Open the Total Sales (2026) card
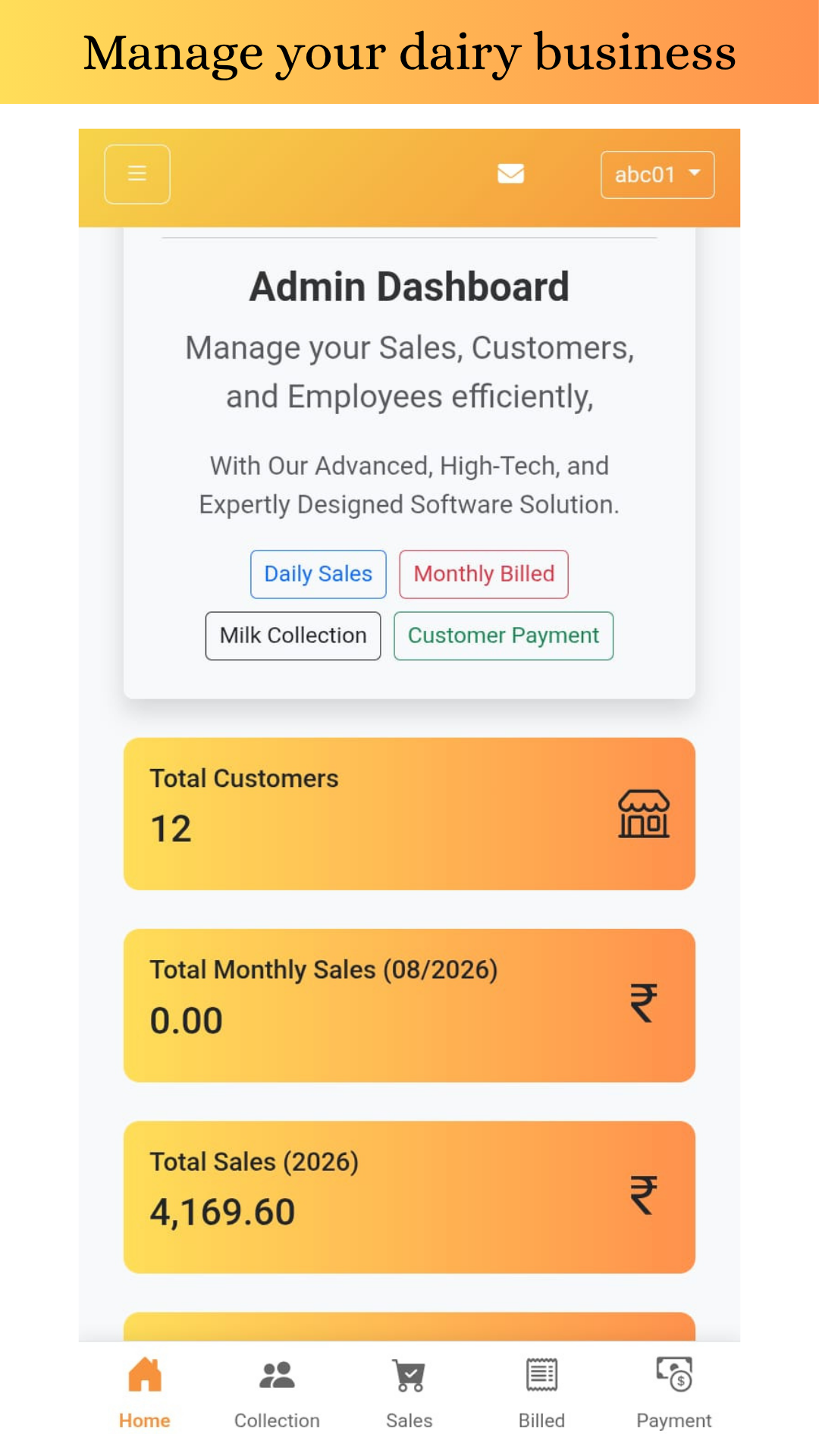The image size is (819, 1456). 409,1197
